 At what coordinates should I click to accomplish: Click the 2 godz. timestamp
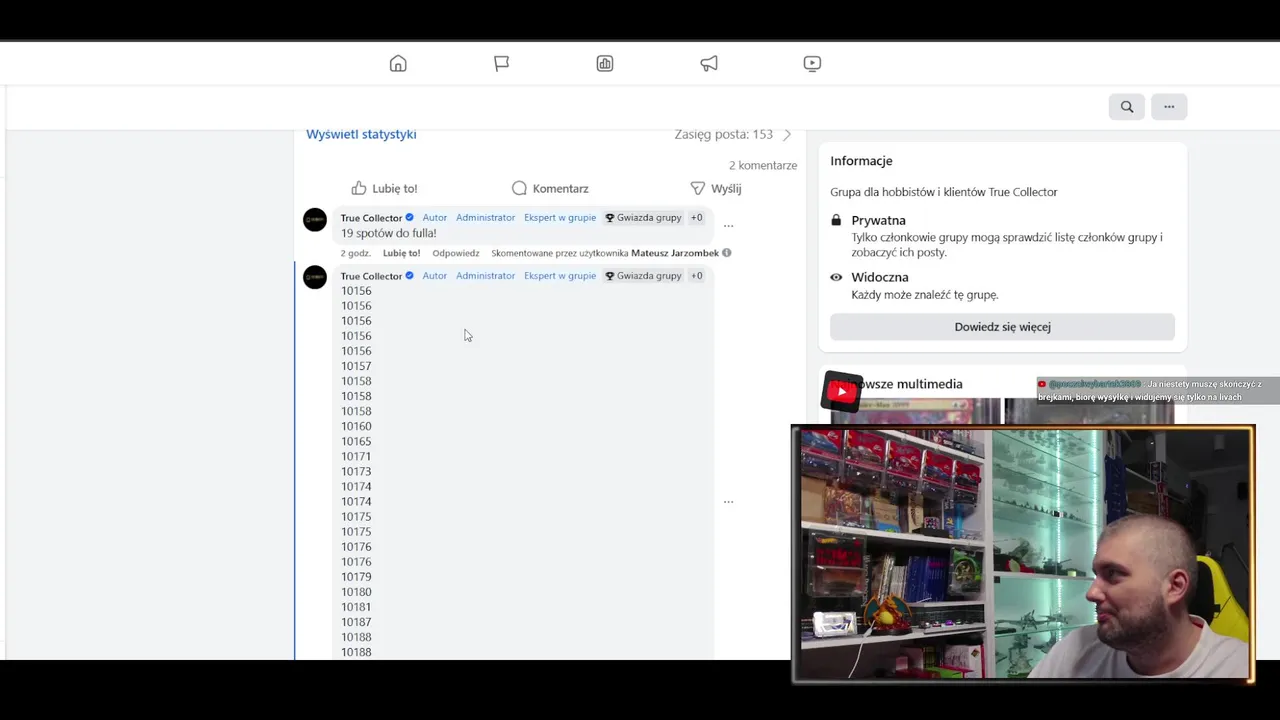coord(355,253)
